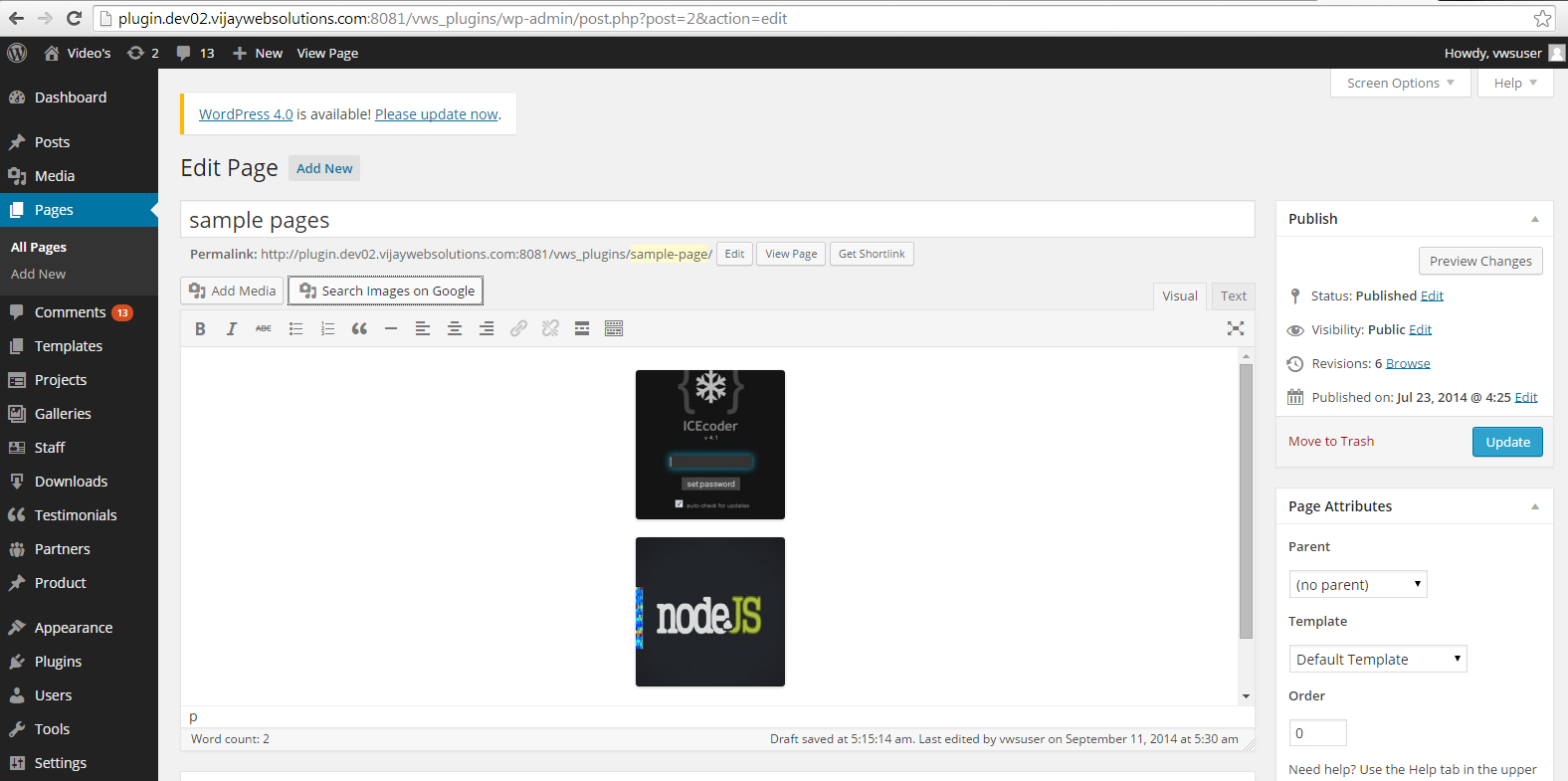Click the Order input field
The image size is (1568, 781).
click(1317, 732)
